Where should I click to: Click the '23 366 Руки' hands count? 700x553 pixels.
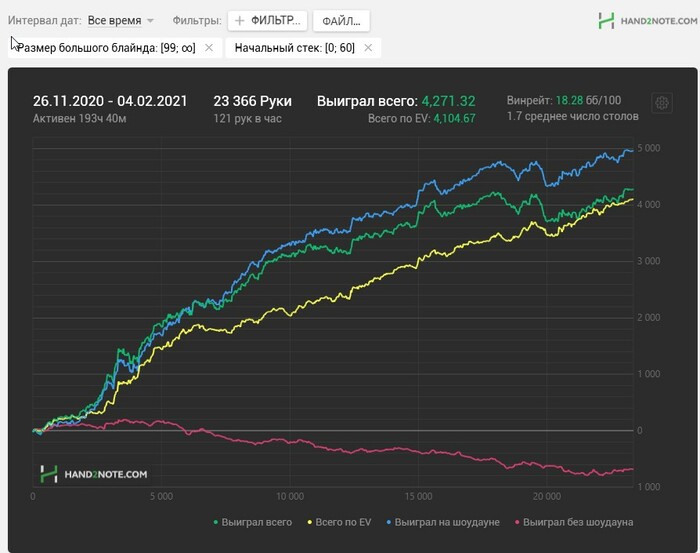[253, 101]
